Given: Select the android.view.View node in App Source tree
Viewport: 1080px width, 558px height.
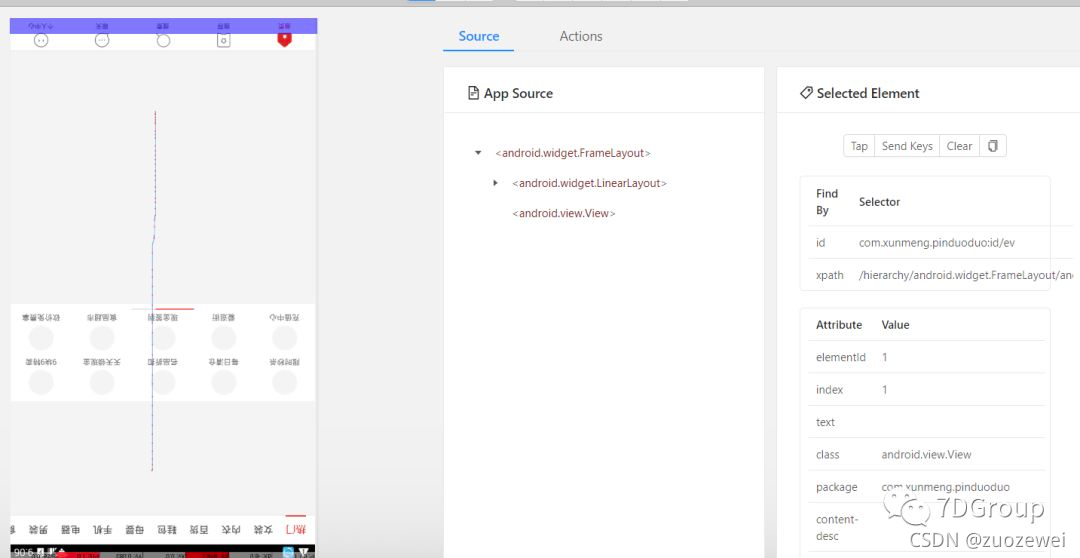Looking at the screenshot, I should pyautogui.click(x=563, y=214).
